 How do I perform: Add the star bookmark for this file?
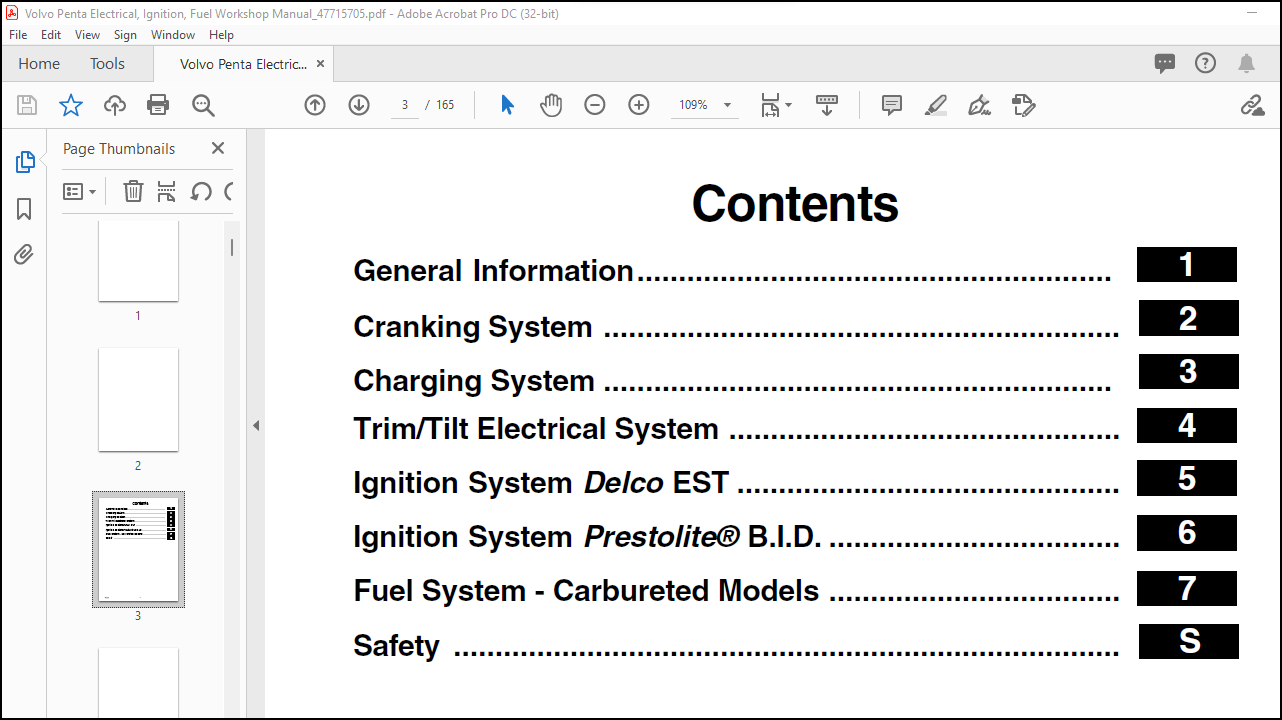click(71, 105)
